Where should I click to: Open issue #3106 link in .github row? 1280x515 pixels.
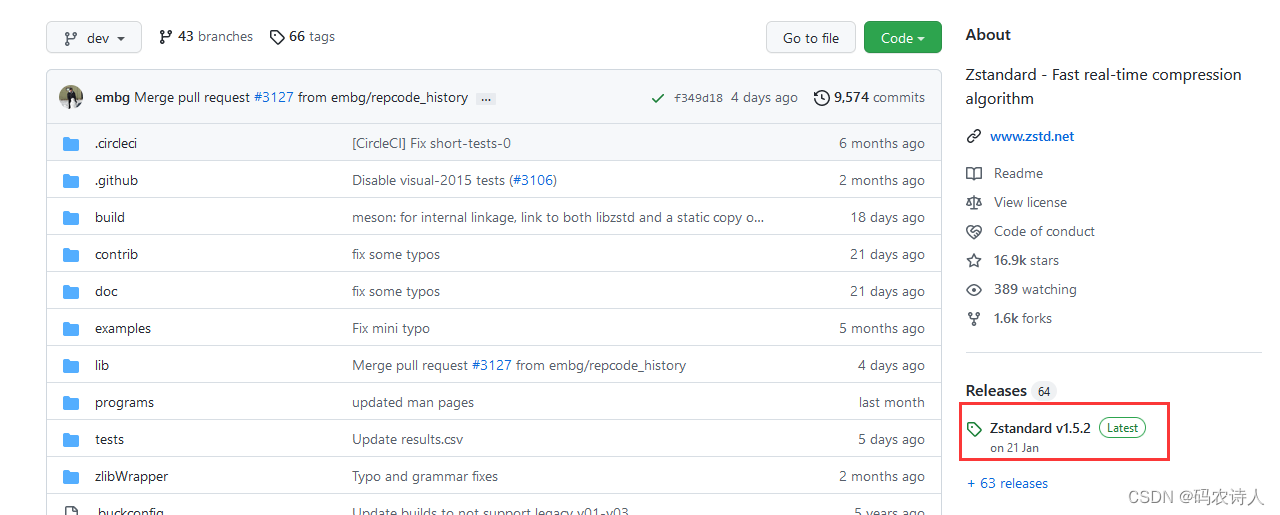pos(531,180)
